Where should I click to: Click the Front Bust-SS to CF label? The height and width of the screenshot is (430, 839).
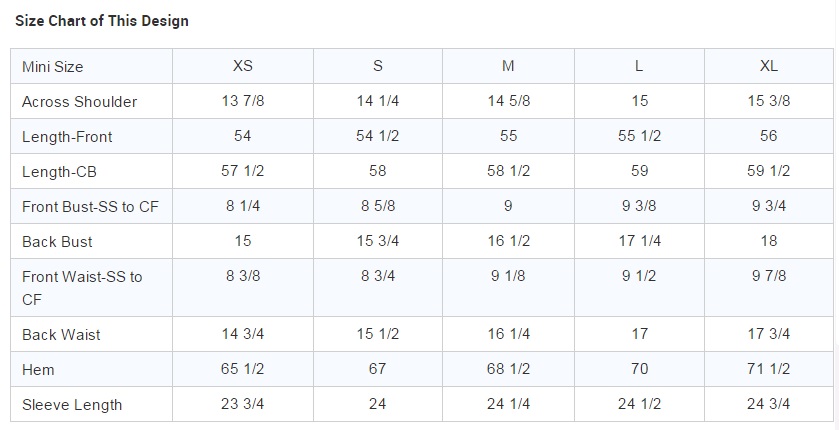click(x=90, y=207)
